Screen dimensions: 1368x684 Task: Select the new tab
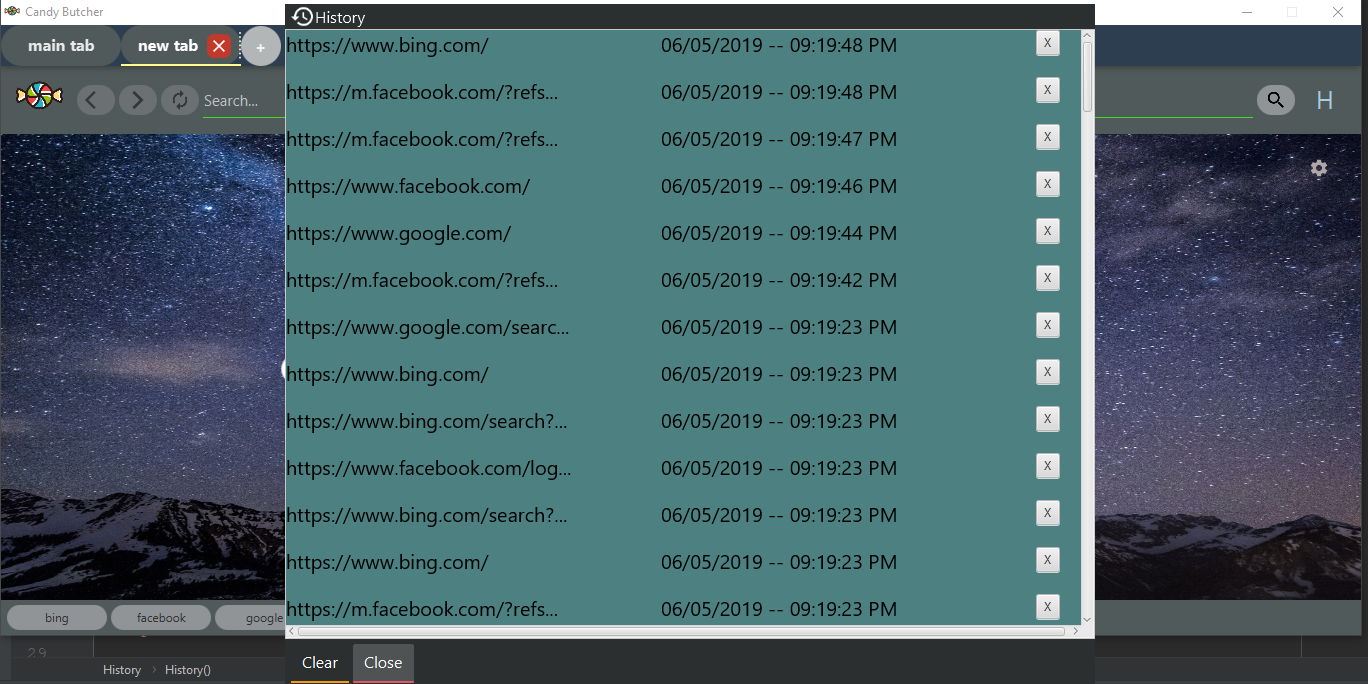coord(167,46)
